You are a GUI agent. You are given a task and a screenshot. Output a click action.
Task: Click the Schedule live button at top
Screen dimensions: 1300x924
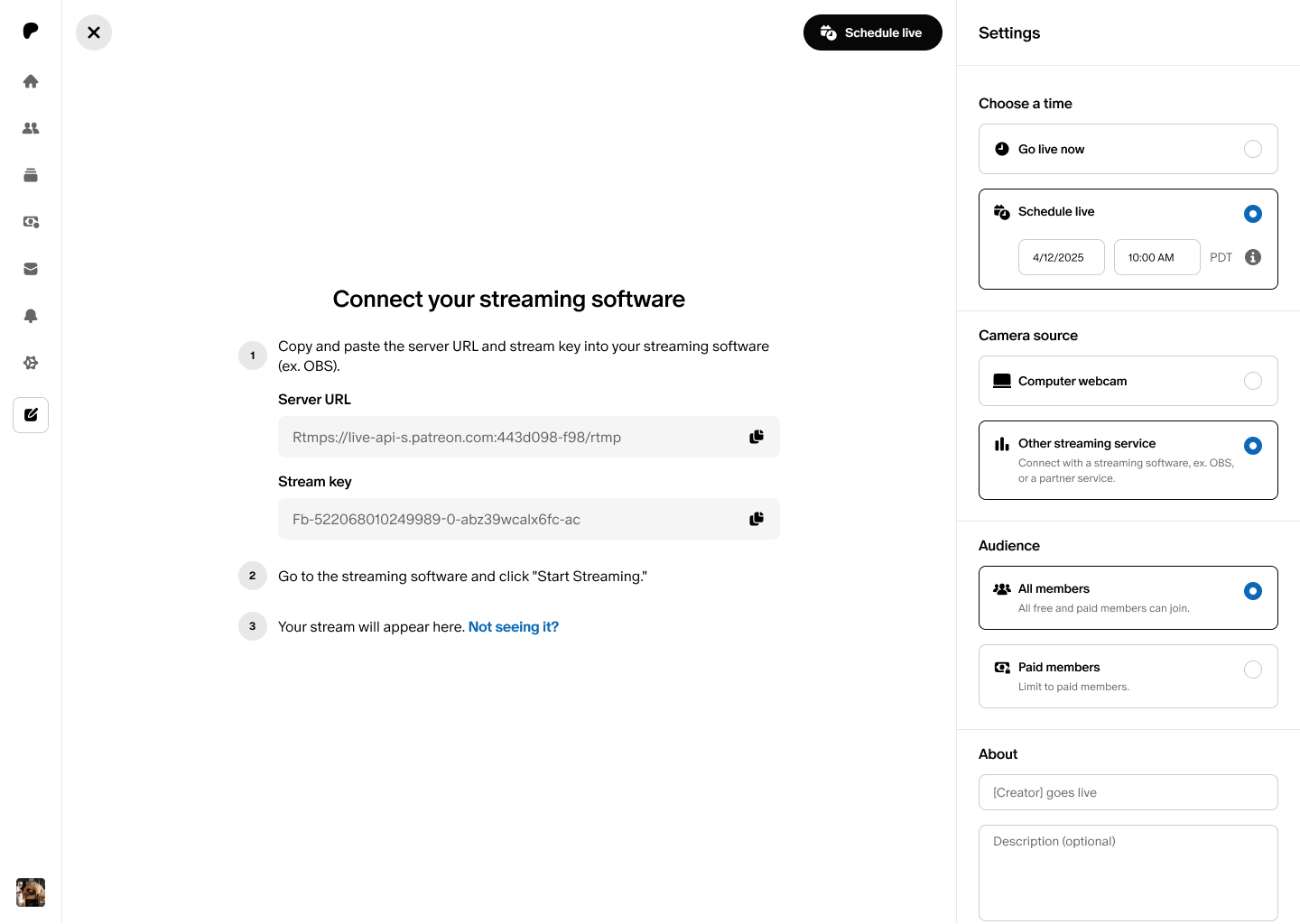point(872,32)
